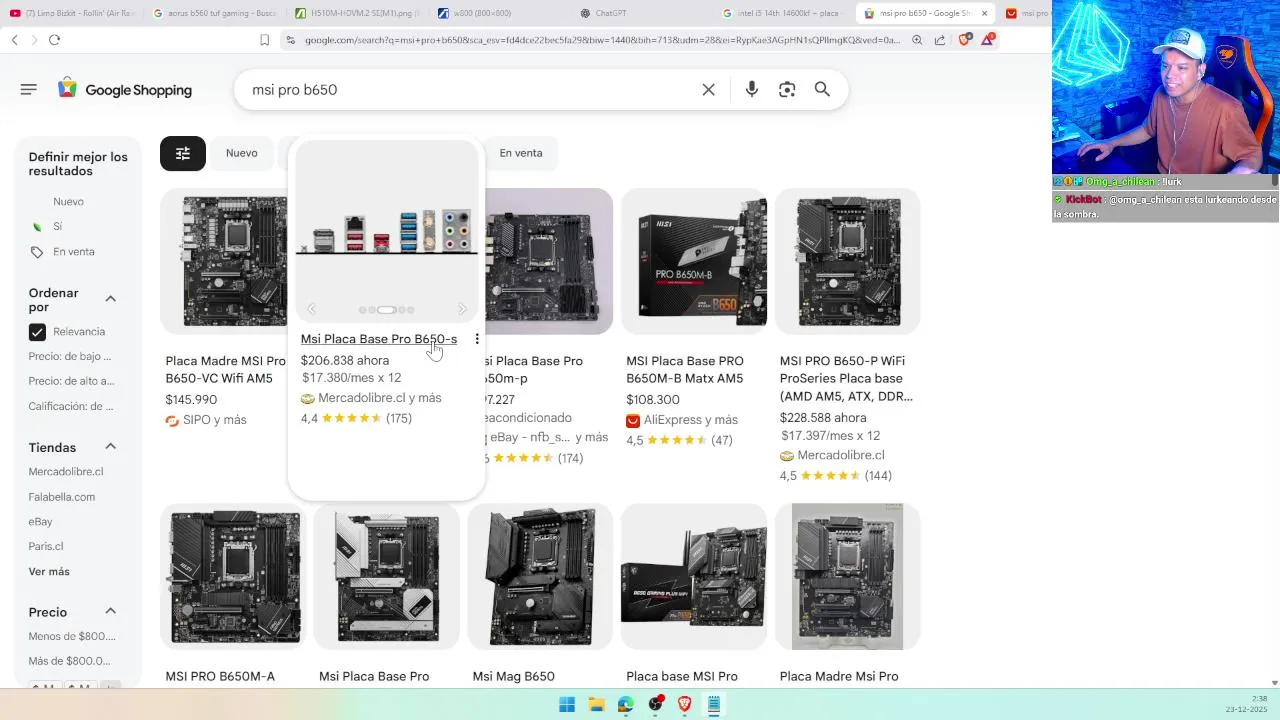This screenshot has height=720, width=1280.
Task: Filter by store Mercadolibre.cl
Action: [66, 472]
